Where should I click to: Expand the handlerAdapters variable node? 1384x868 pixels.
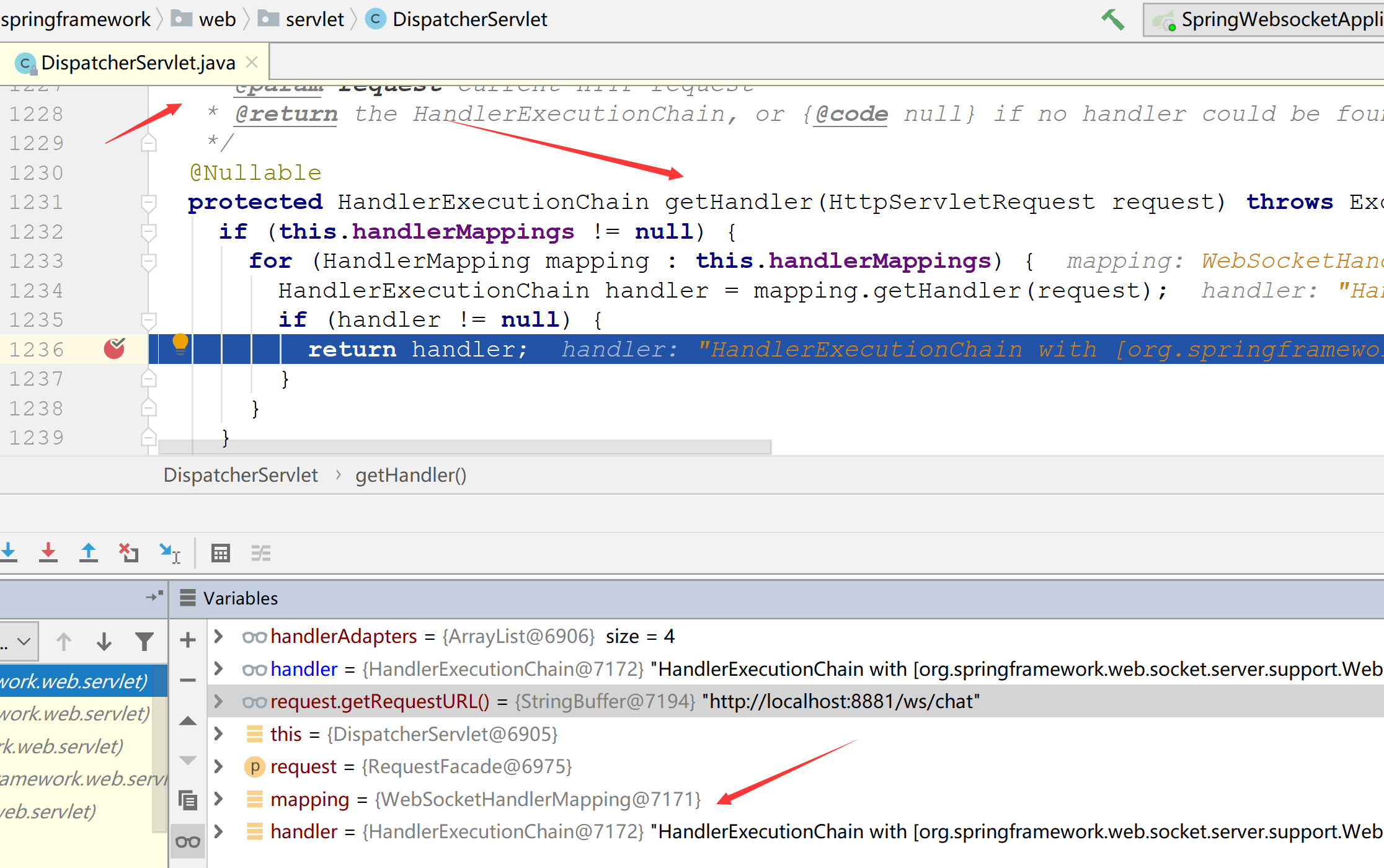click(x=218, y=636)
